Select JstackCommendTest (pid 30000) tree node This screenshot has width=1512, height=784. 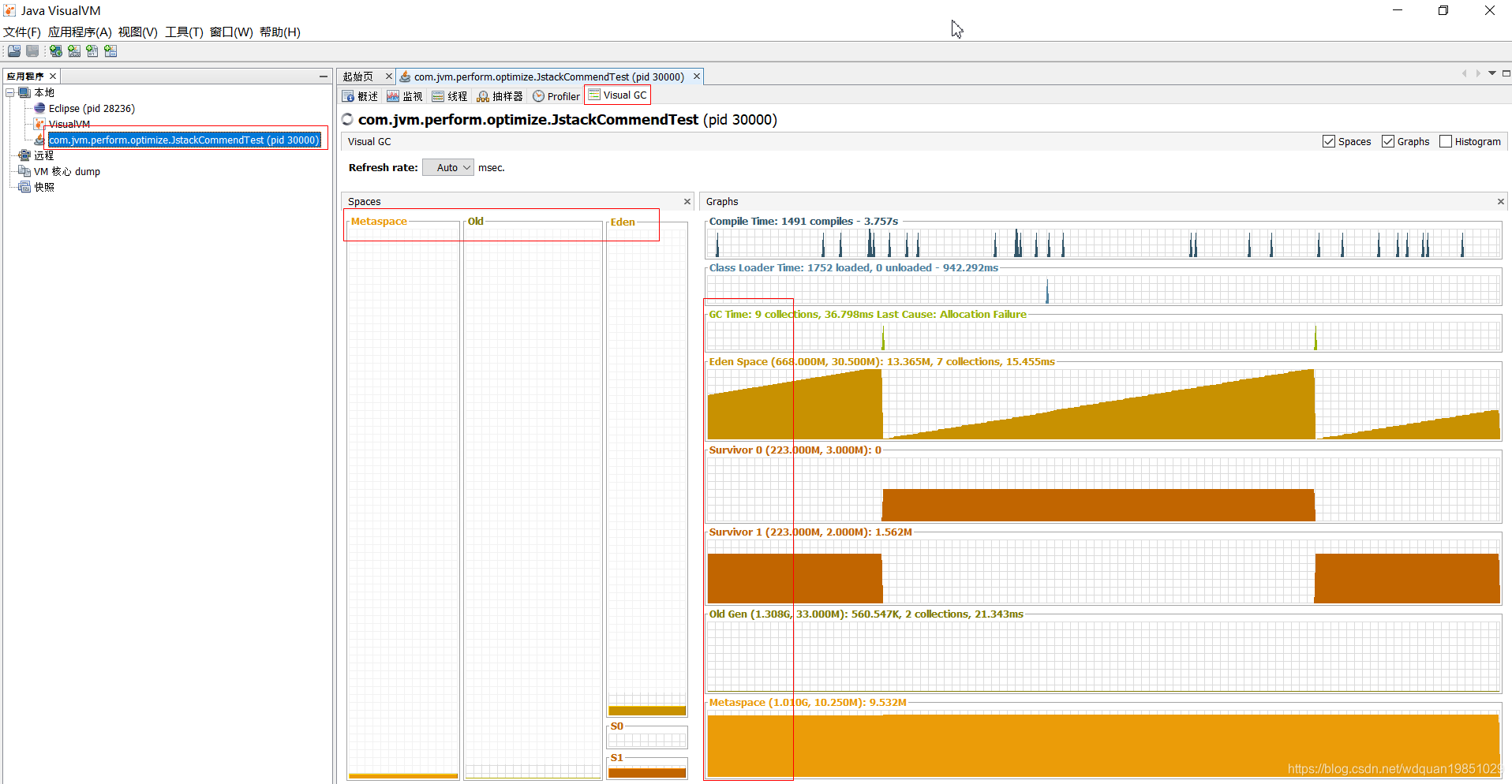pyautogui.click(x=184, y=140)
